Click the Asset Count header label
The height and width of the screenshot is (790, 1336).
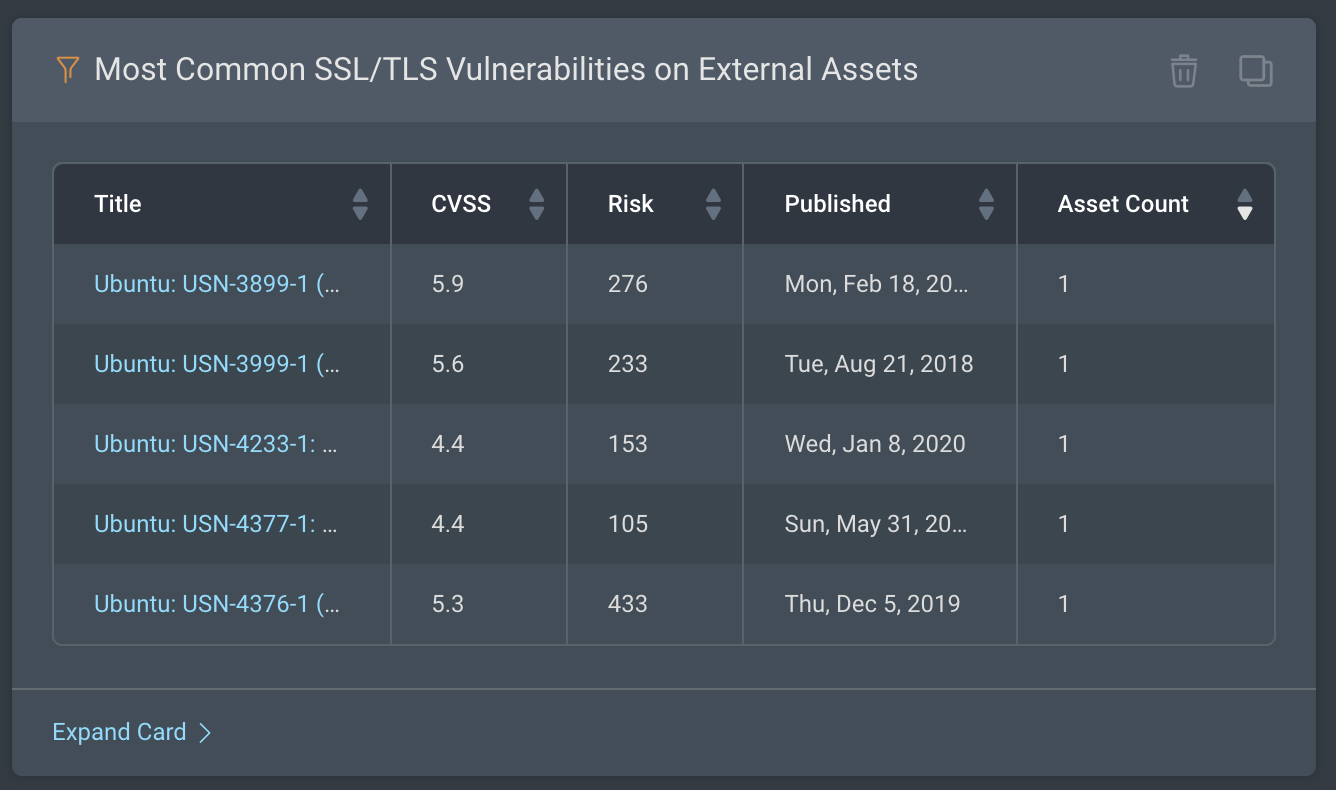1123,204
